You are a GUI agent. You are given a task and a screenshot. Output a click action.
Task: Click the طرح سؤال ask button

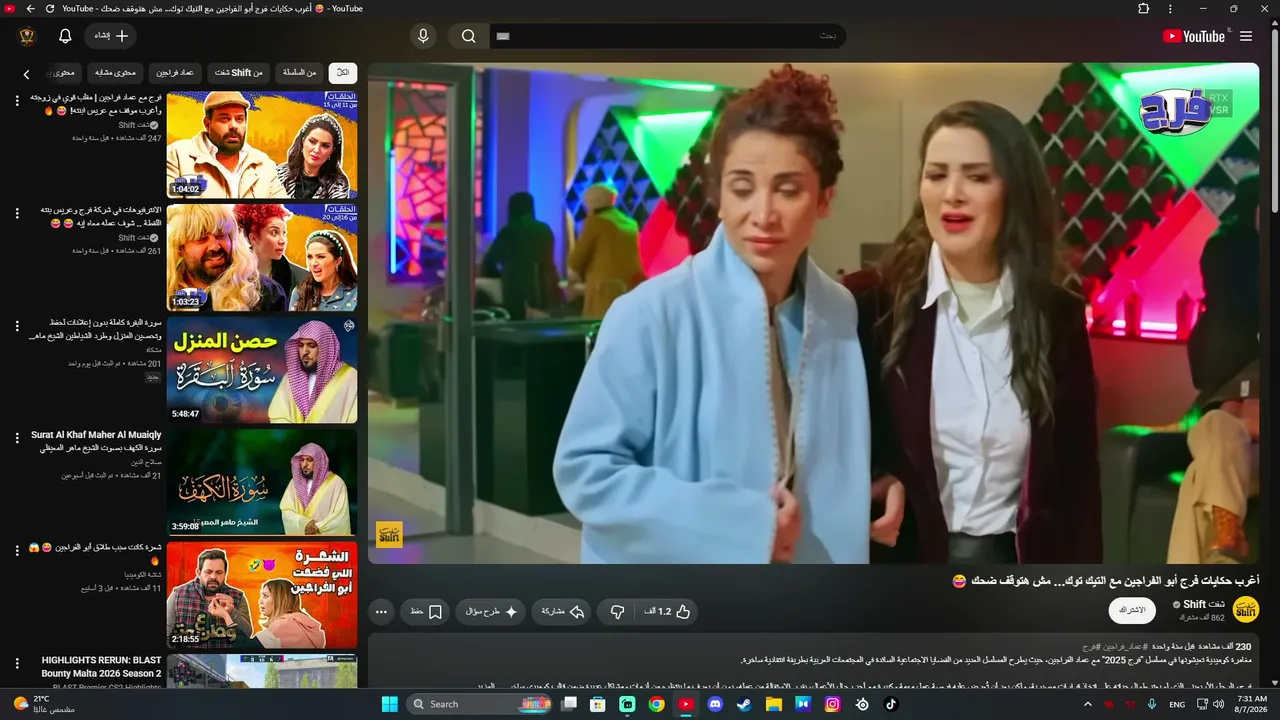(x=490, y=611)
